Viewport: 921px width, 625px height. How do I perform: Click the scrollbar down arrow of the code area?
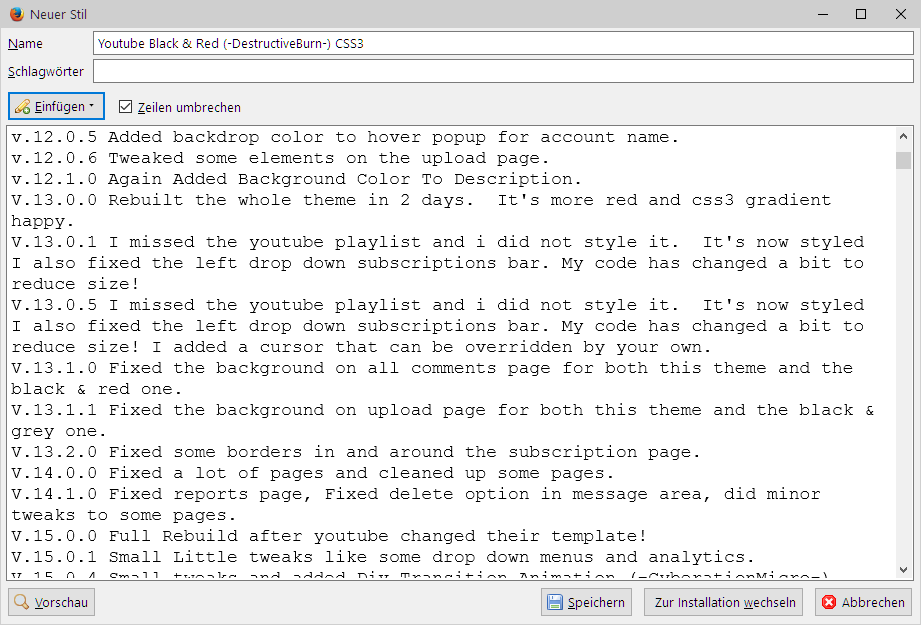(x=903, y=570)
